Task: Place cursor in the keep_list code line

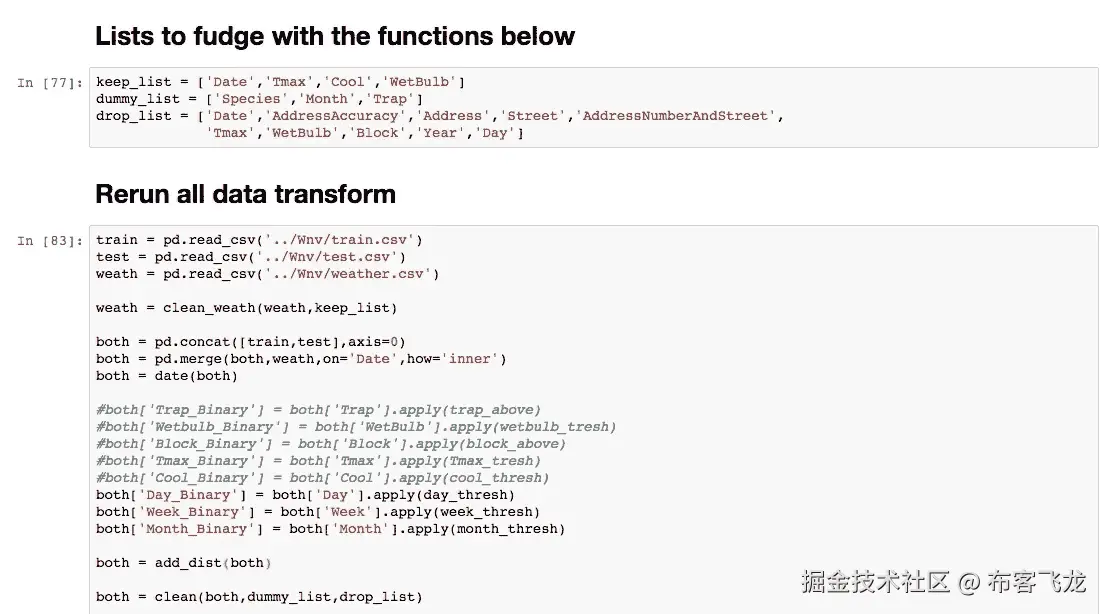Action: point(280,82)
